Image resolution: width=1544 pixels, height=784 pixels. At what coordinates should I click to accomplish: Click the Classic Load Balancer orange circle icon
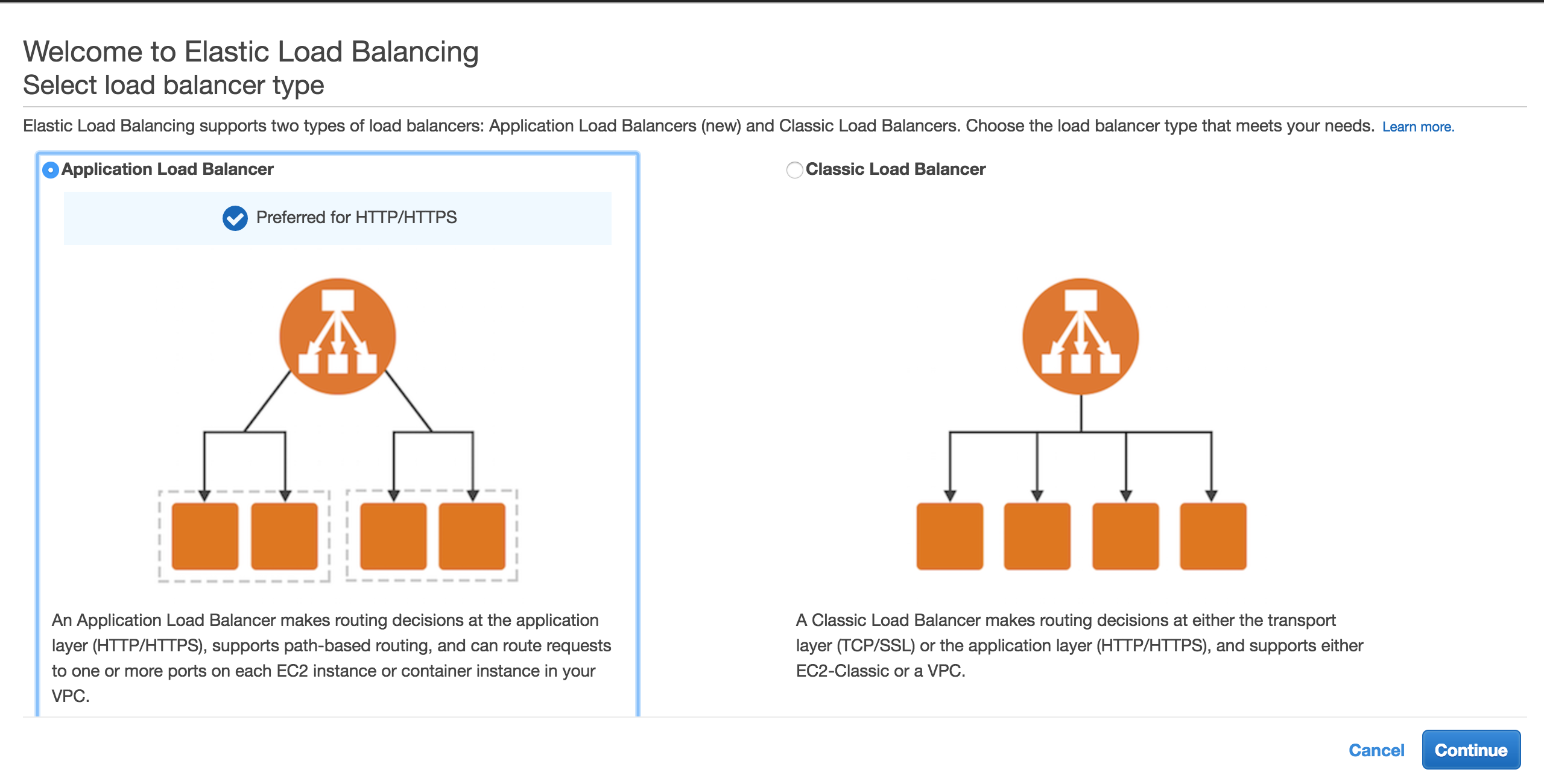point(1081,336)
